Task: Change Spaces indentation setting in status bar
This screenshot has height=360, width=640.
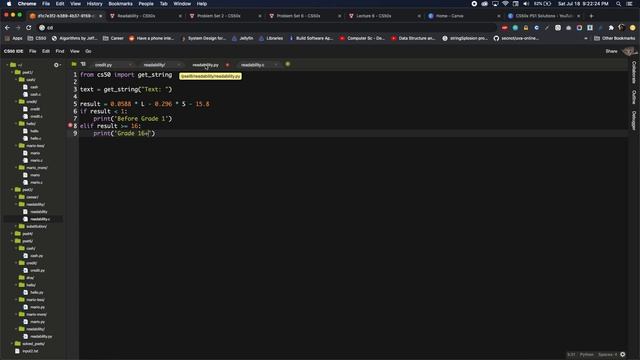Action: coord(607,354)
